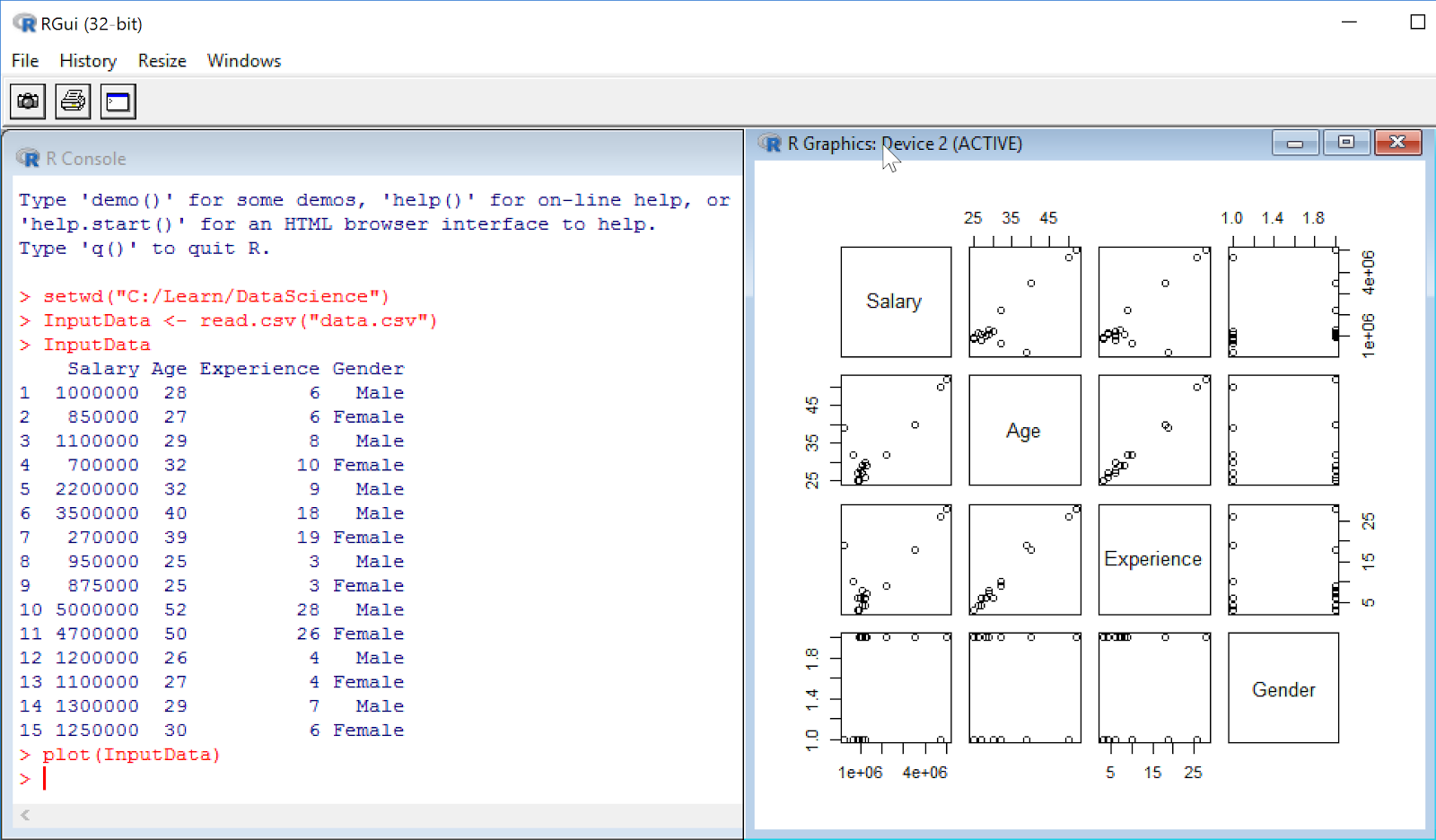This screenshot has height=840, width=1436.
Task: Click the Experience versus Salary scatter panel
Action: [x=896, y=559]
